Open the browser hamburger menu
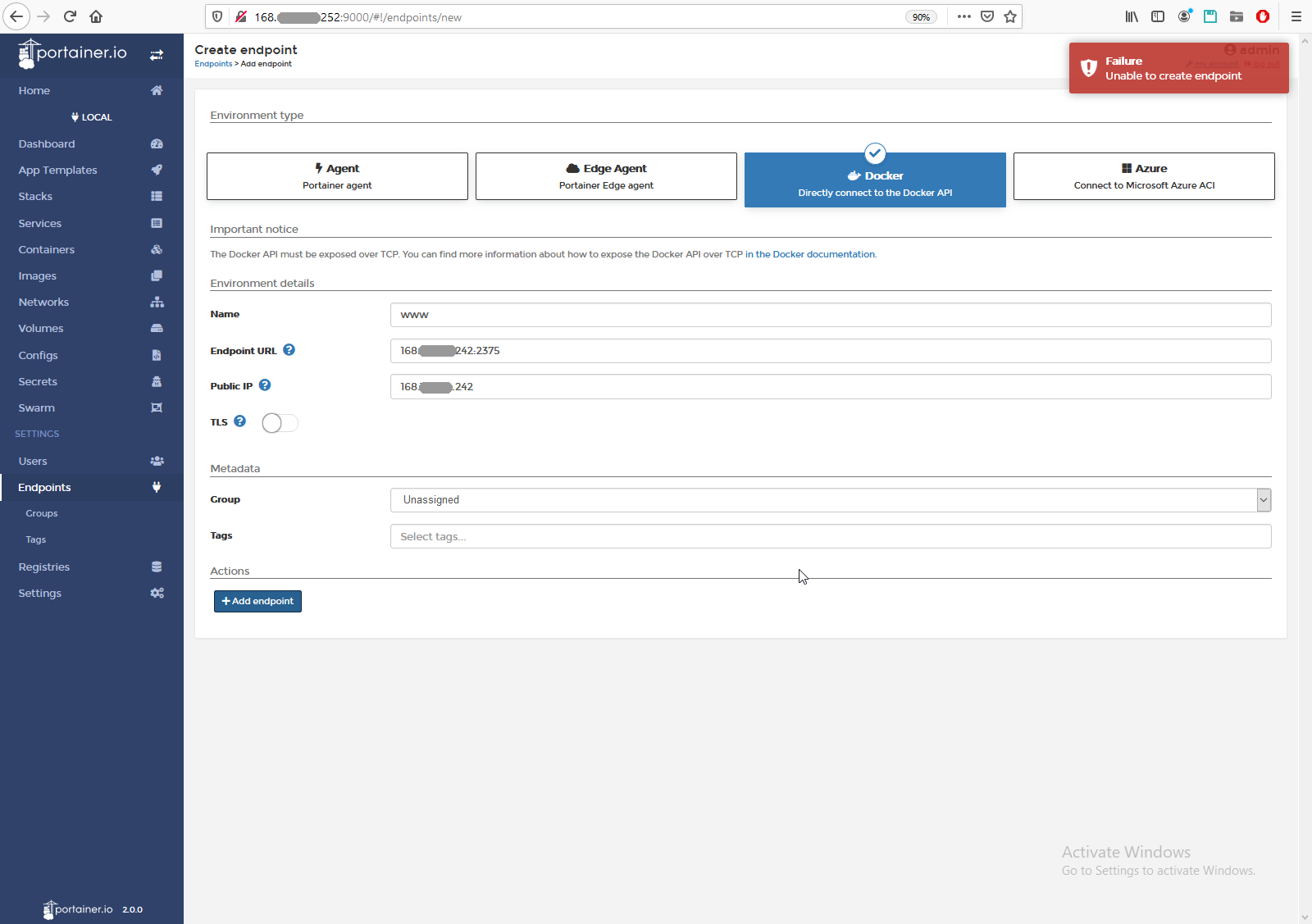This screenshot has width=1312, height=924. [x=1296, y=16]
